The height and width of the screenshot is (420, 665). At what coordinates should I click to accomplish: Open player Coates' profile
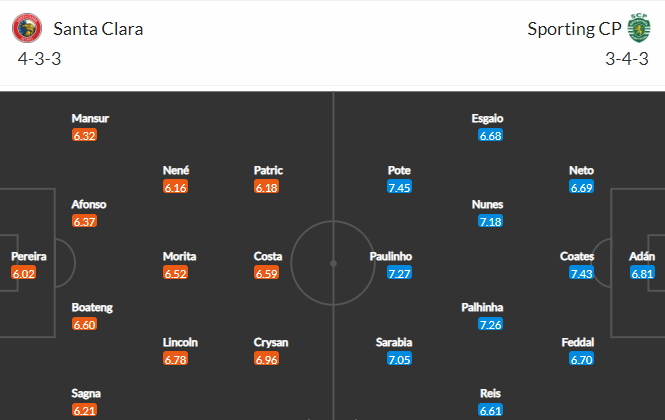pyautogui.click(x=577, y=256)
